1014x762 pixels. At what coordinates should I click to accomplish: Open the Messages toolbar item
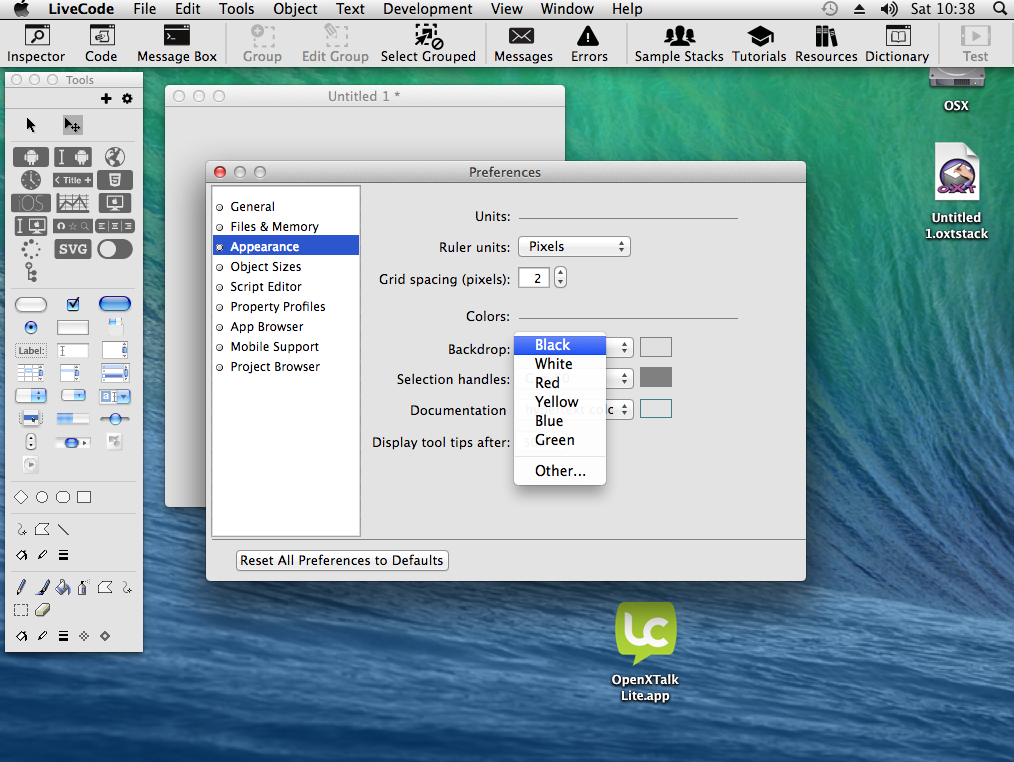click(x=523, y=43)
